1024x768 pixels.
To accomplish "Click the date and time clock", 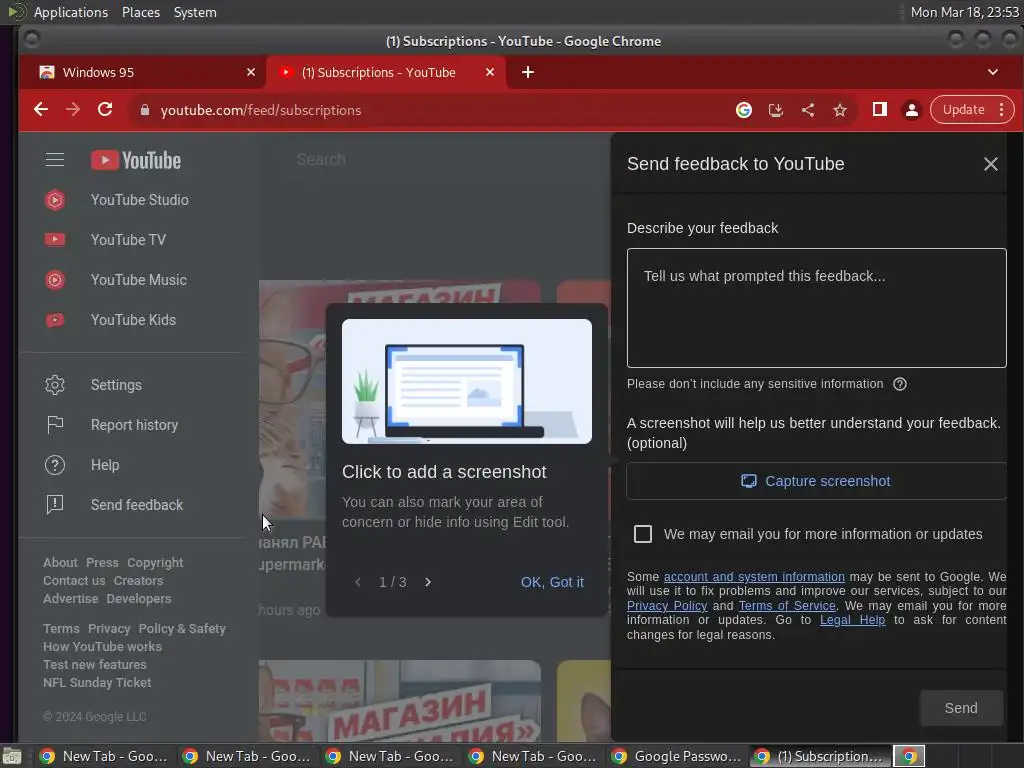I will click(x=965, y=12).
